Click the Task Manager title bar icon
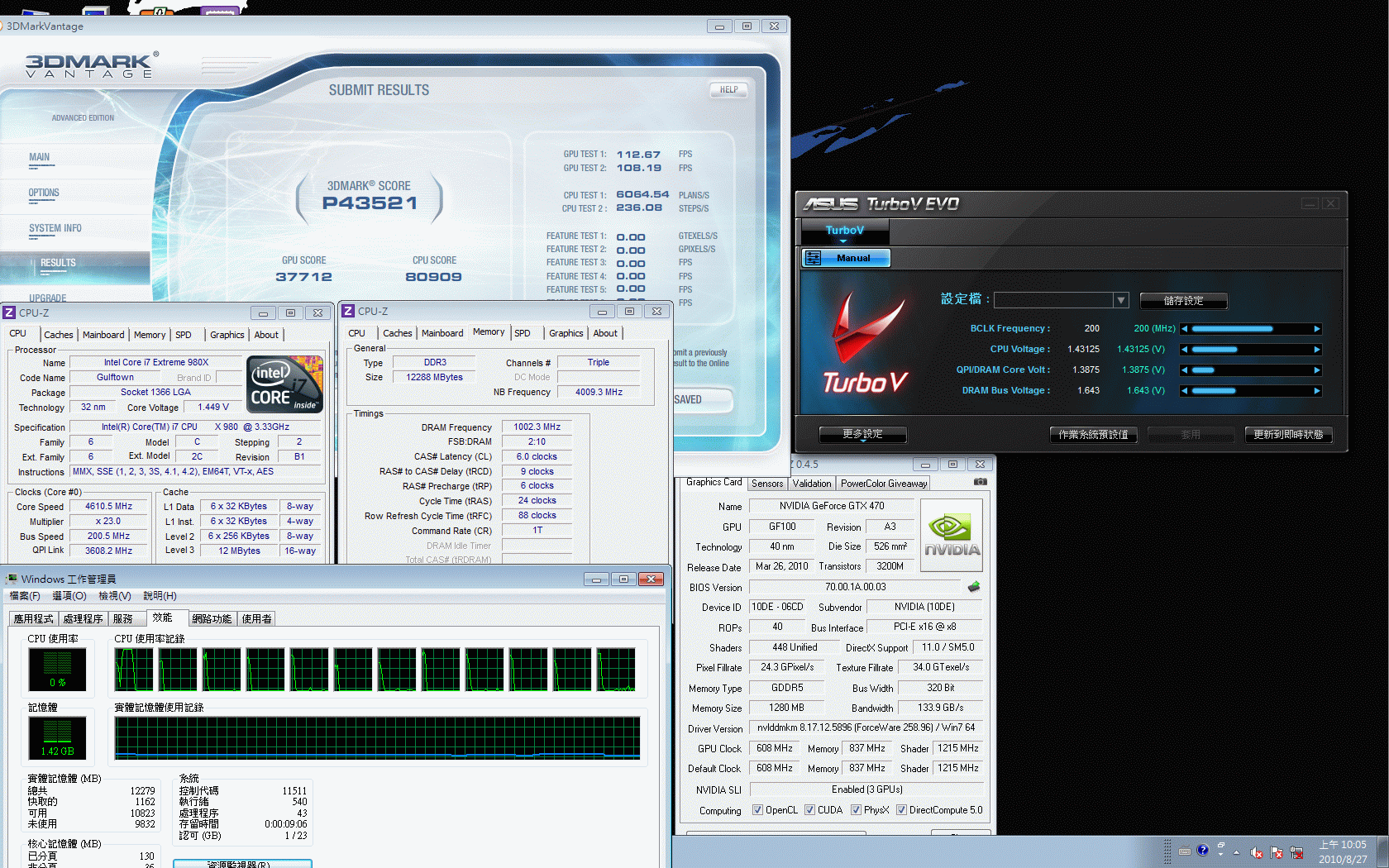Image resolution: width=1389 pixels, height=868 pixels. coord(12,579)
